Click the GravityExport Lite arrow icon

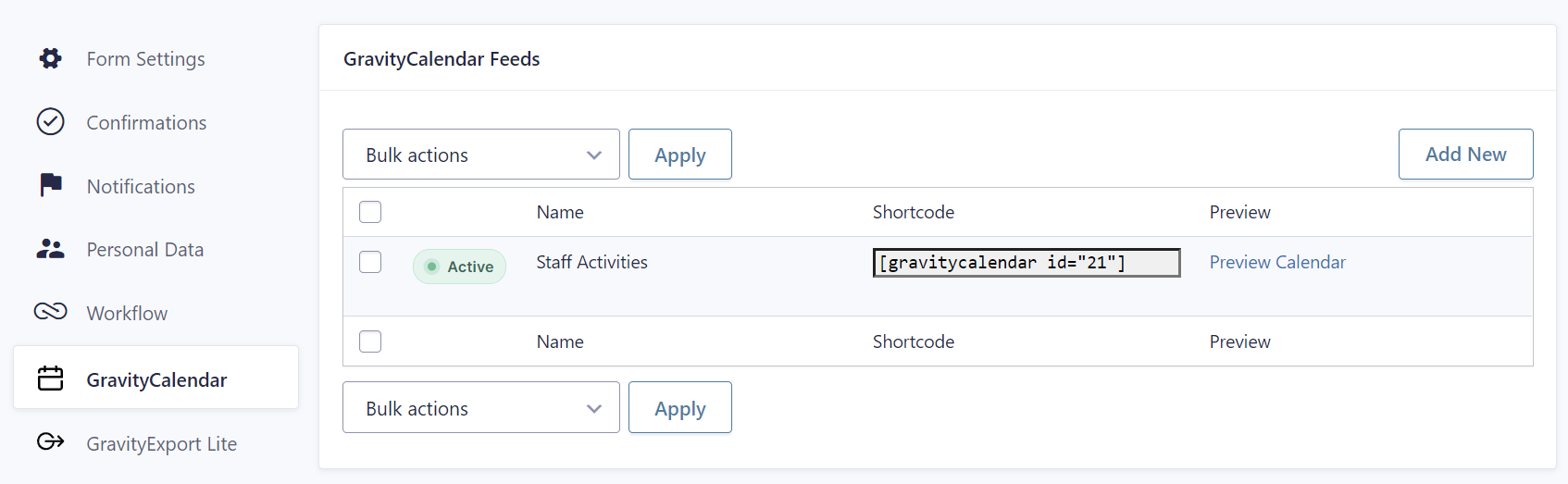coord(50,441)
